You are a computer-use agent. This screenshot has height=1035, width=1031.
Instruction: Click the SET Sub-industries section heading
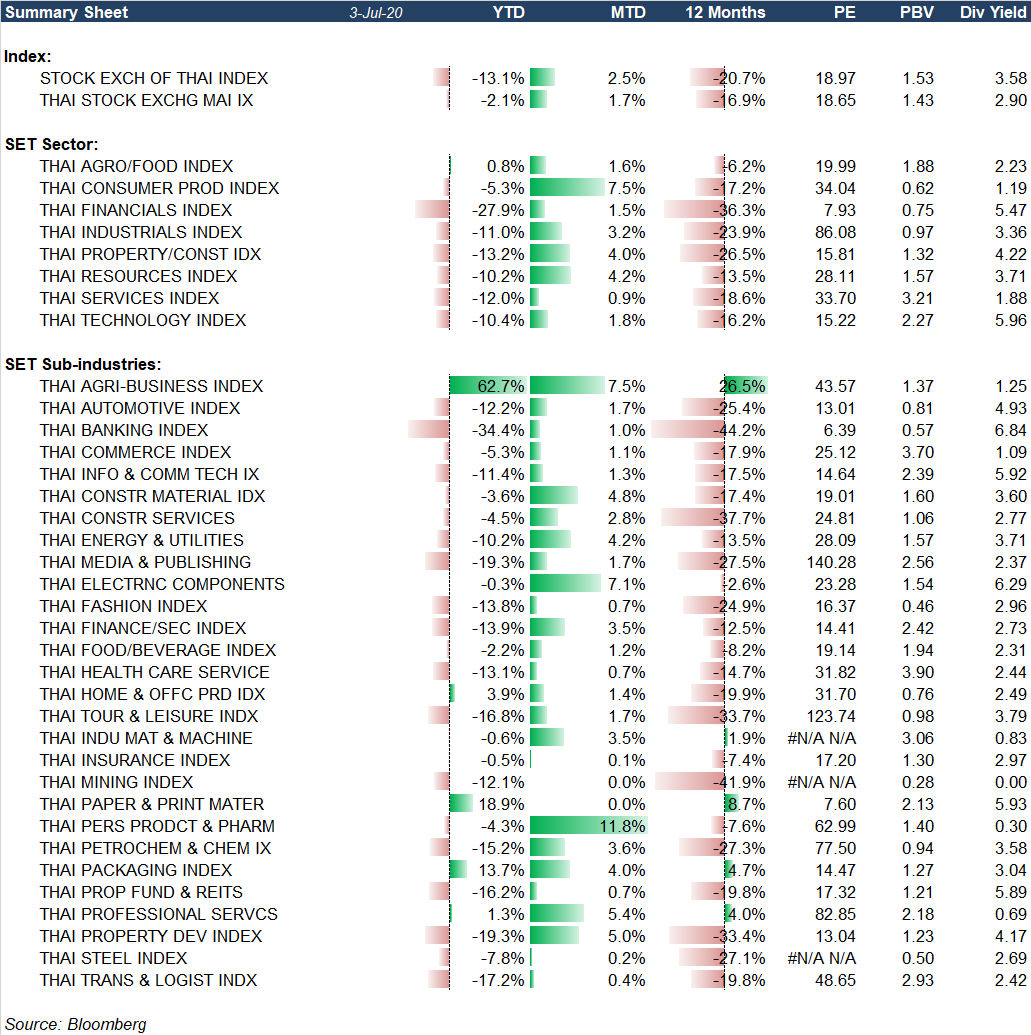coord(83,364)
